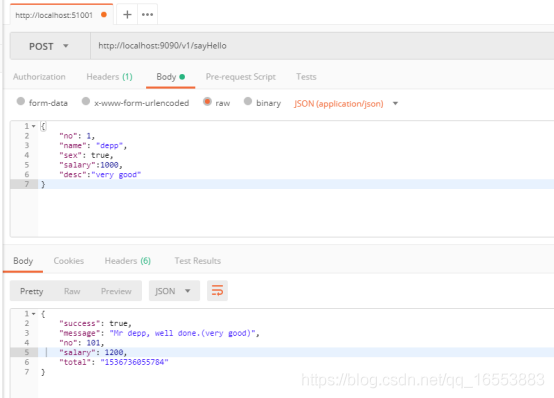Switch response view to Preview
554x398 pixels.
pyautogui.click(x=116, y=291)
